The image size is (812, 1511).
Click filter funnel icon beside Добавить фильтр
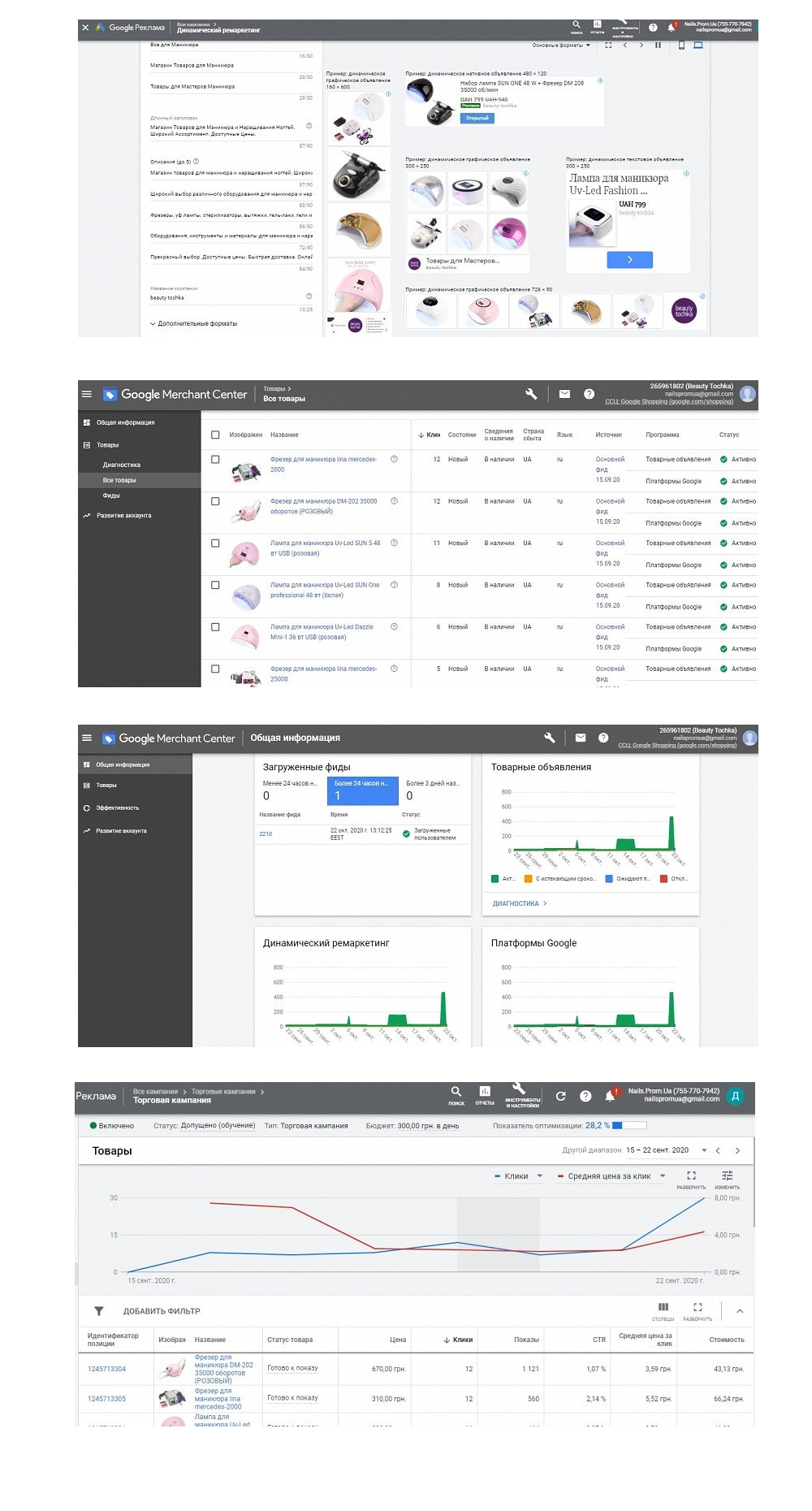[x=99, y=1311]
